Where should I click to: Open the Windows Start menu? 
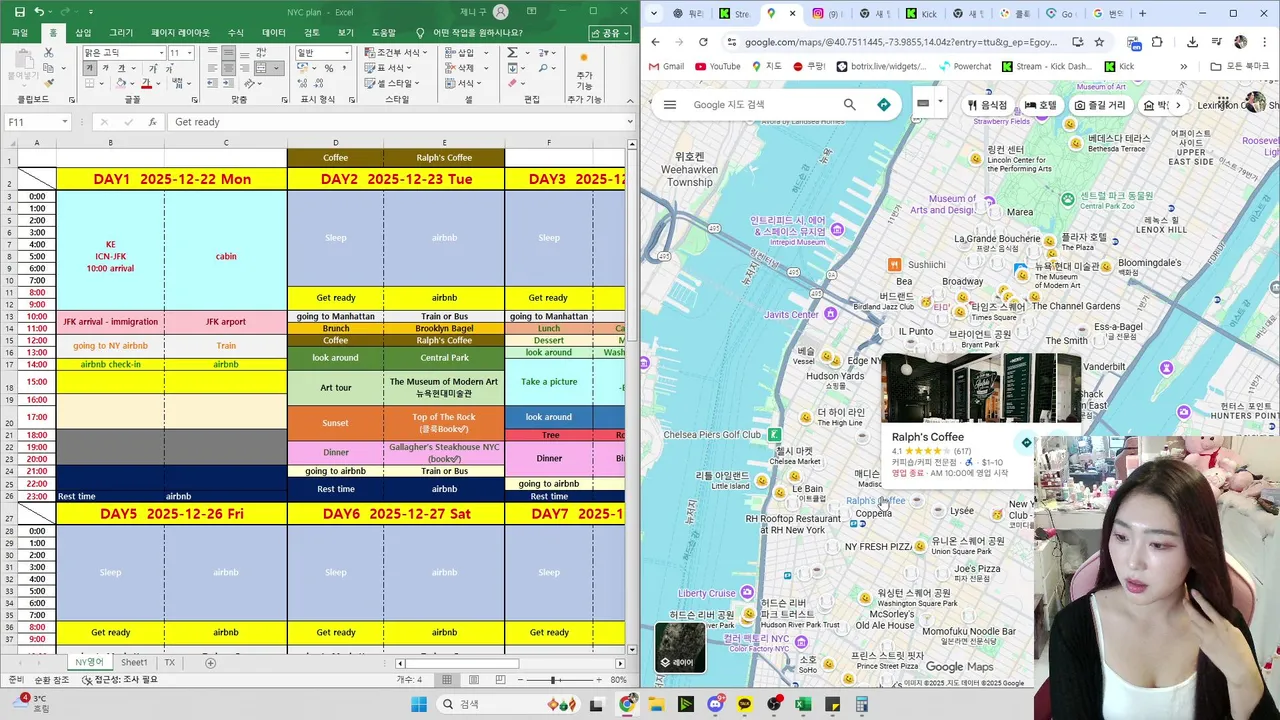pyautogui.click(x=418, y=704)
